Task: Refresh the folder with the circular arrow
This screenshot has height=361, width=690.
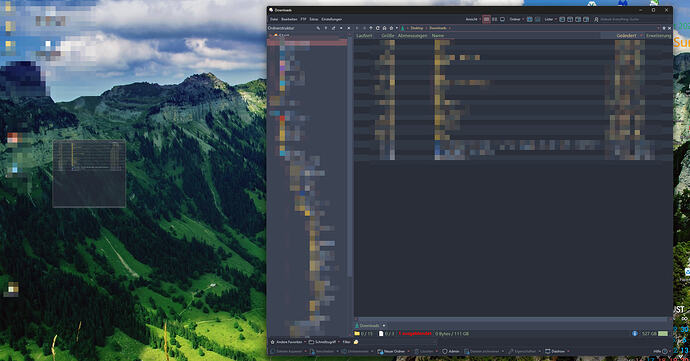Action: (x=378, y=28)
